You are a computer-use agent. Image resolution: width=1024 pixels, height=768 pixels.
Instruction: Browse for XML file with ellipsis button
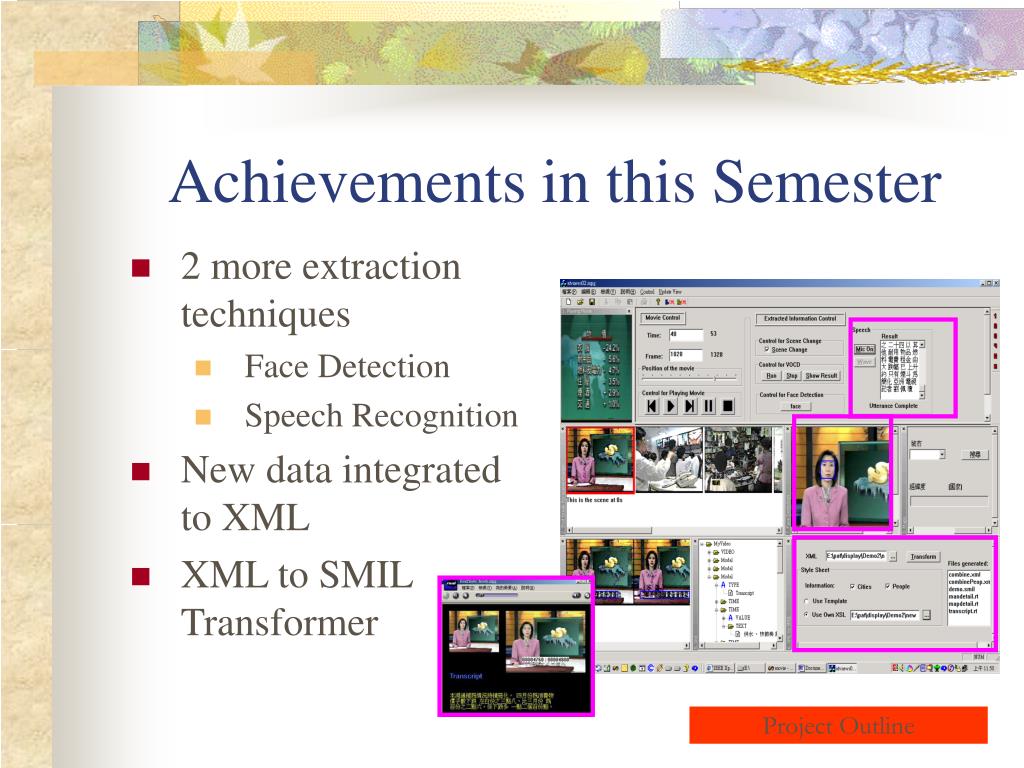pos(893,556)
